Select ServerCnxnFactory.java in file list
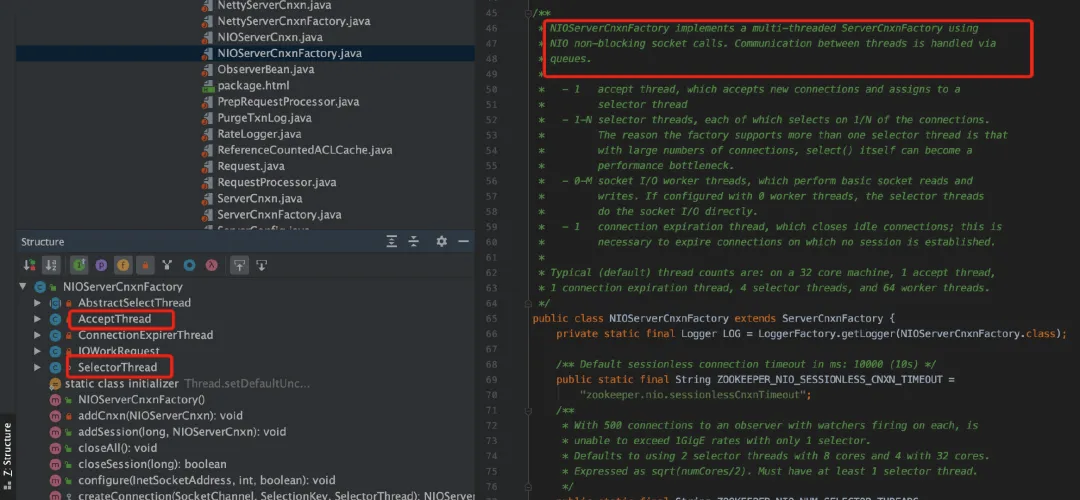 coord(279,214)
